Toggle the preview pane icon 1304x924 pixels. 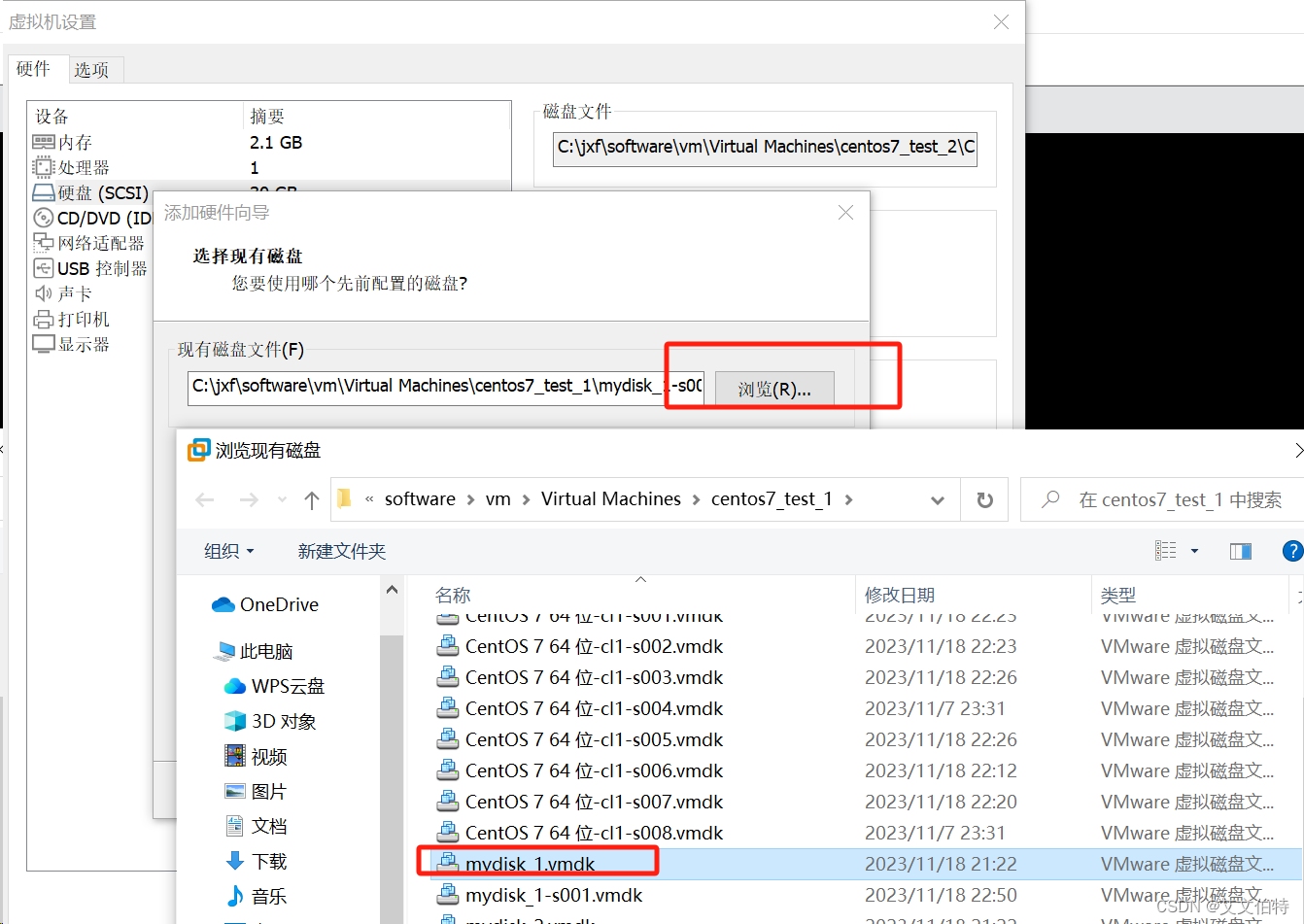1241,551
